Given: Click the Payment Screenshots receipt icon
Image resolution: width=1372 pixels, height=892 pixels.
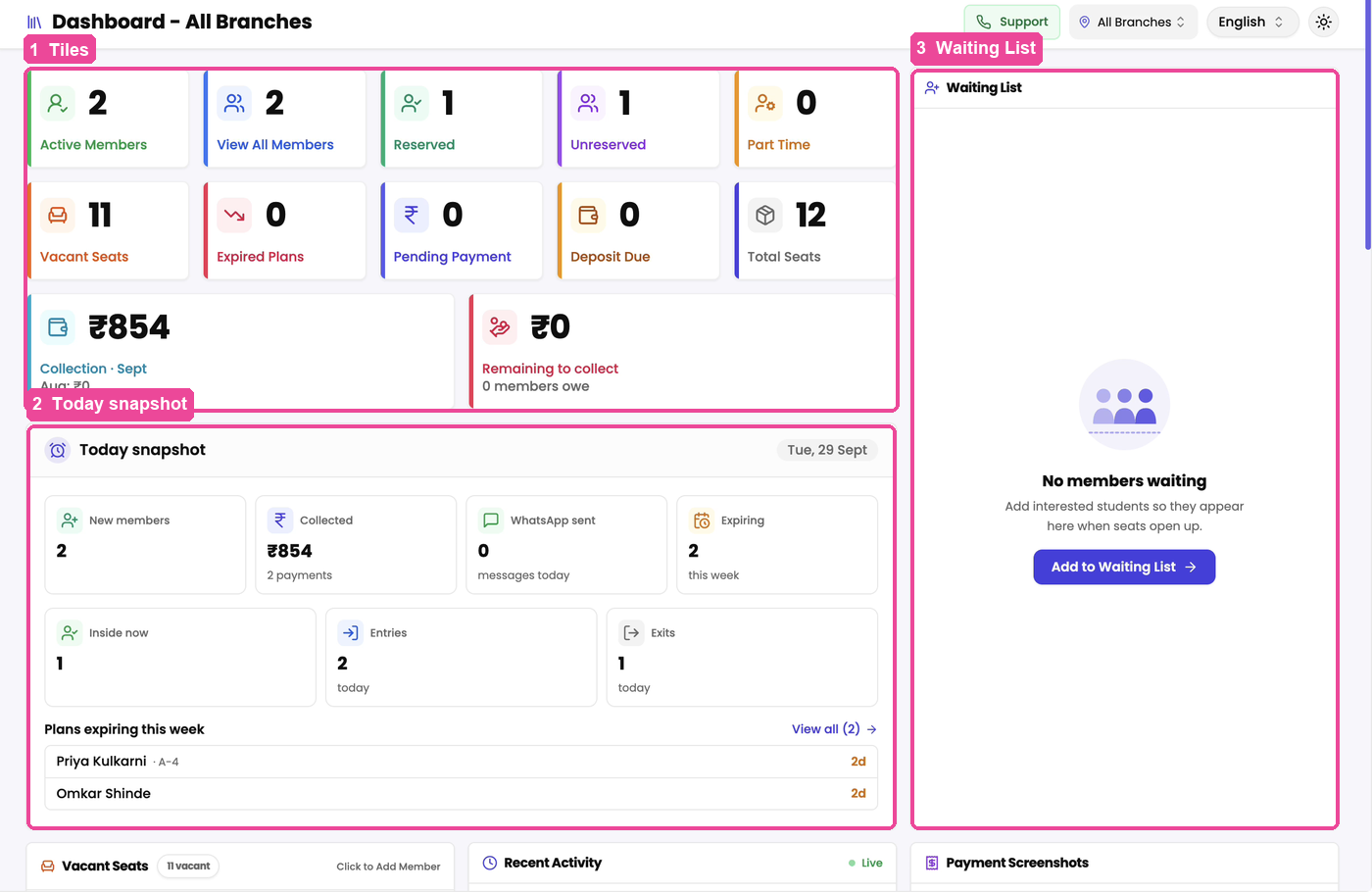Looking at the screenshot, I should pyautogui.click(x=932, y=863).
